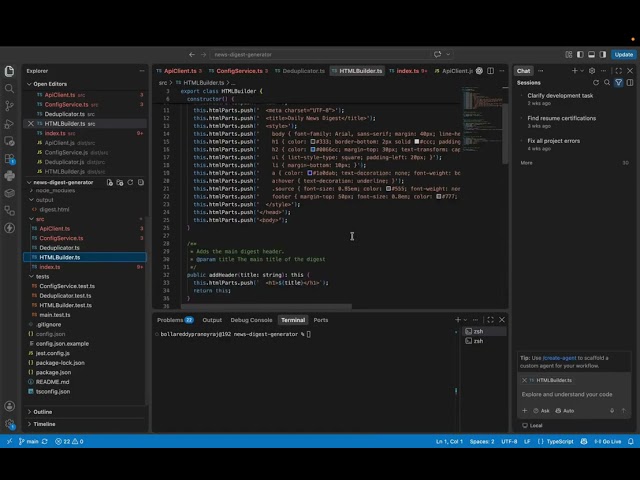The image size is (640, 480).
Task: Click the chat input field
Action: pos(574,394)
